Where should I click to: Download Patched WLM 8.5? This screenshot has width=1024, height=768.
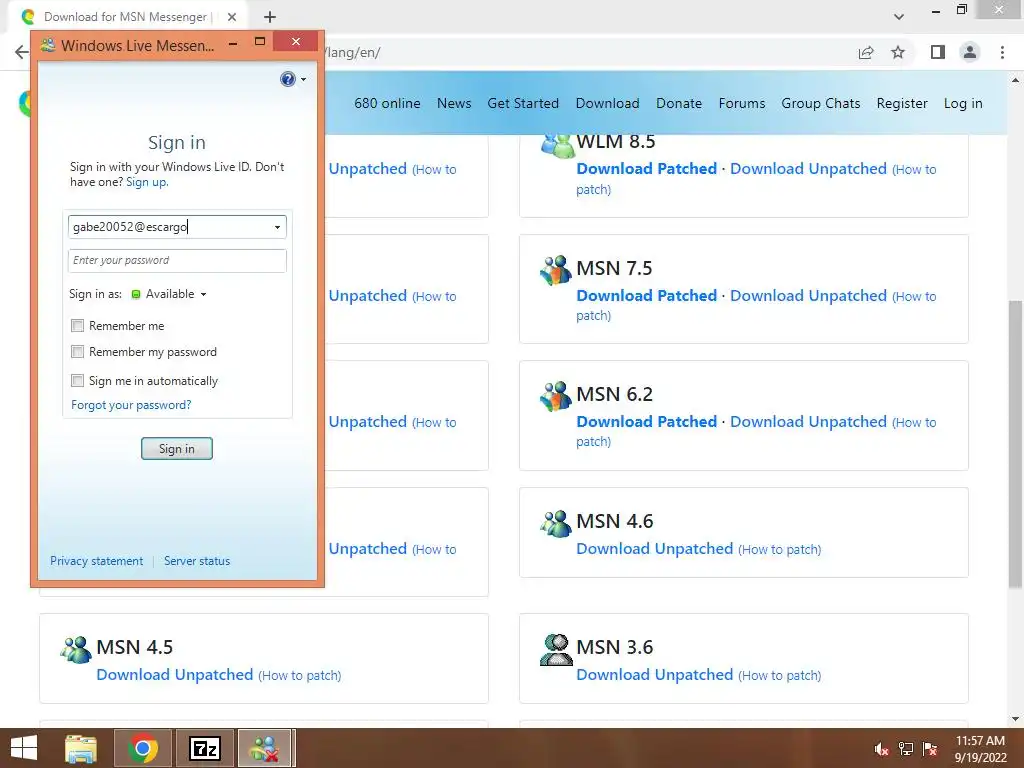pos(647,168)
